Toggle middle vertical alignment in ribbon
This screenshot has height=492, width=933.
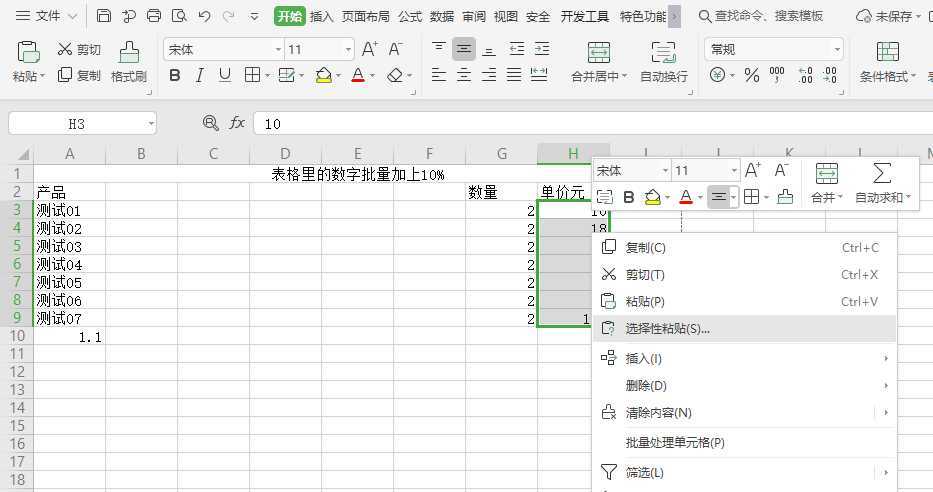coord(464,49)
